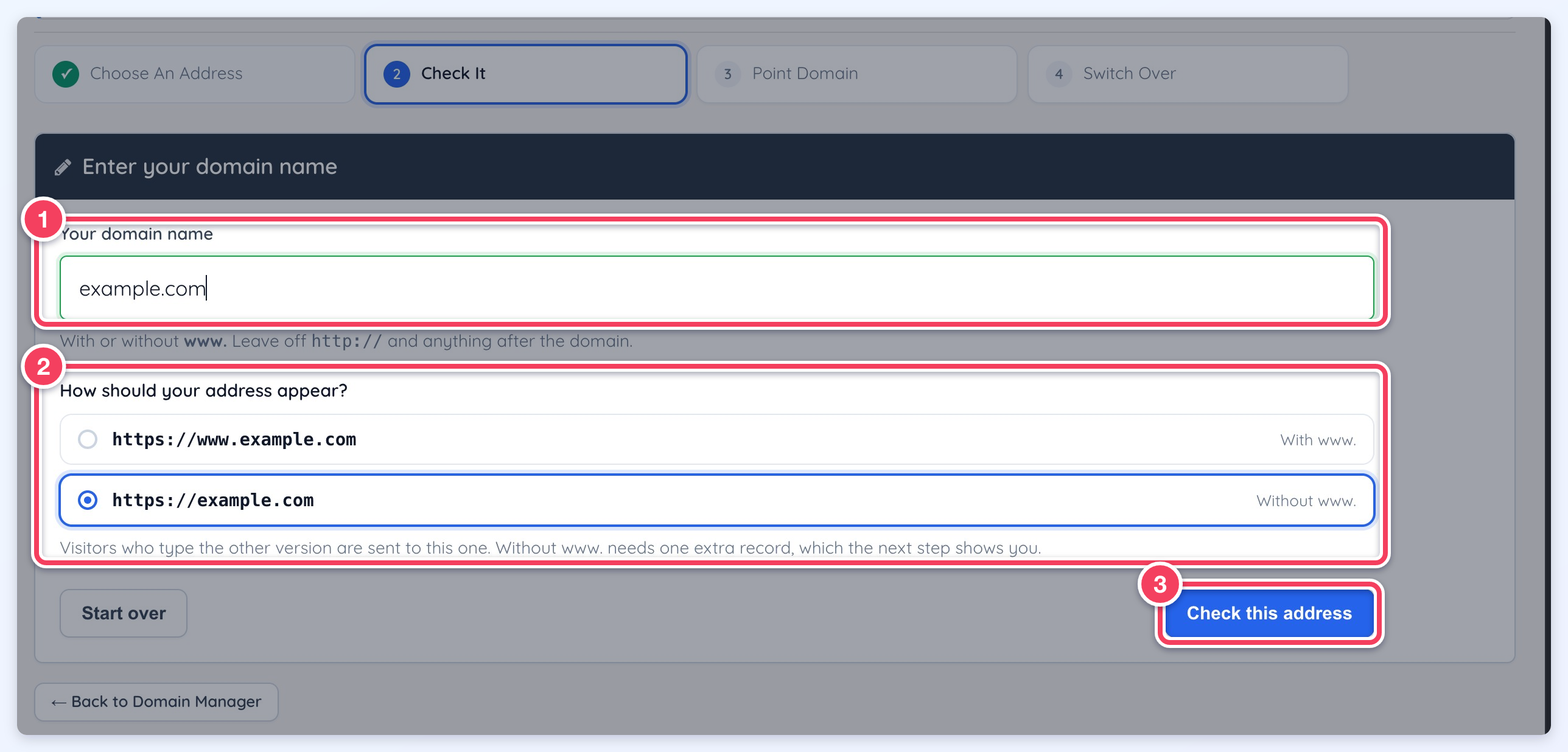Click the green checkmark on Choose An Address
This screenshot has height=752, width=1568.
click(66, 74)
